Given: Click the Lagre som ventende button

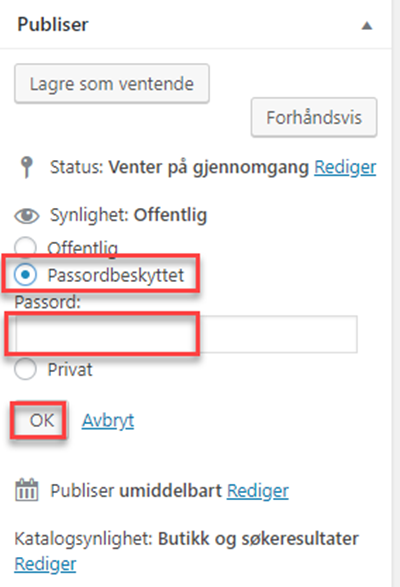Looking at the screenshot, I should pyautogui.click(x=112, y=83).
